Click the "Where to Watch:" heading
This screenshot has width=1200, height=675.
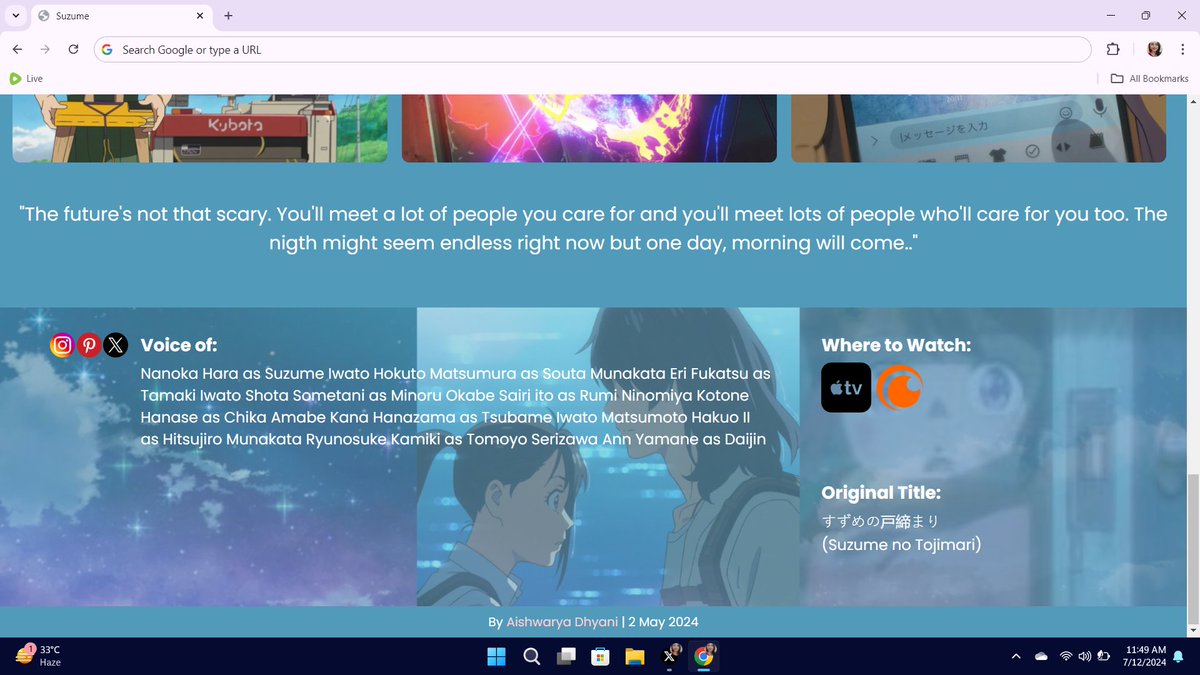896,345
